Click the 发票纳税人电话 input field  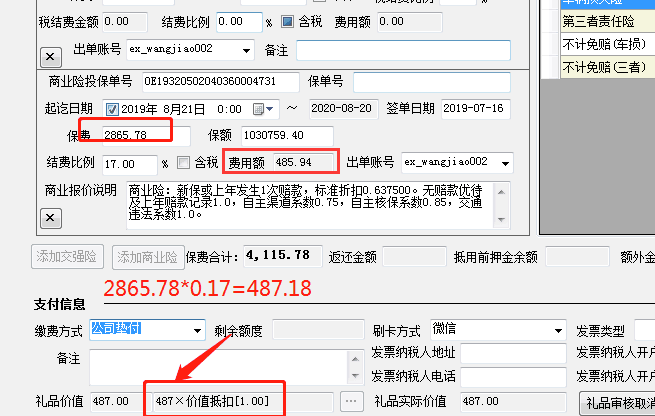pos(513,377)
